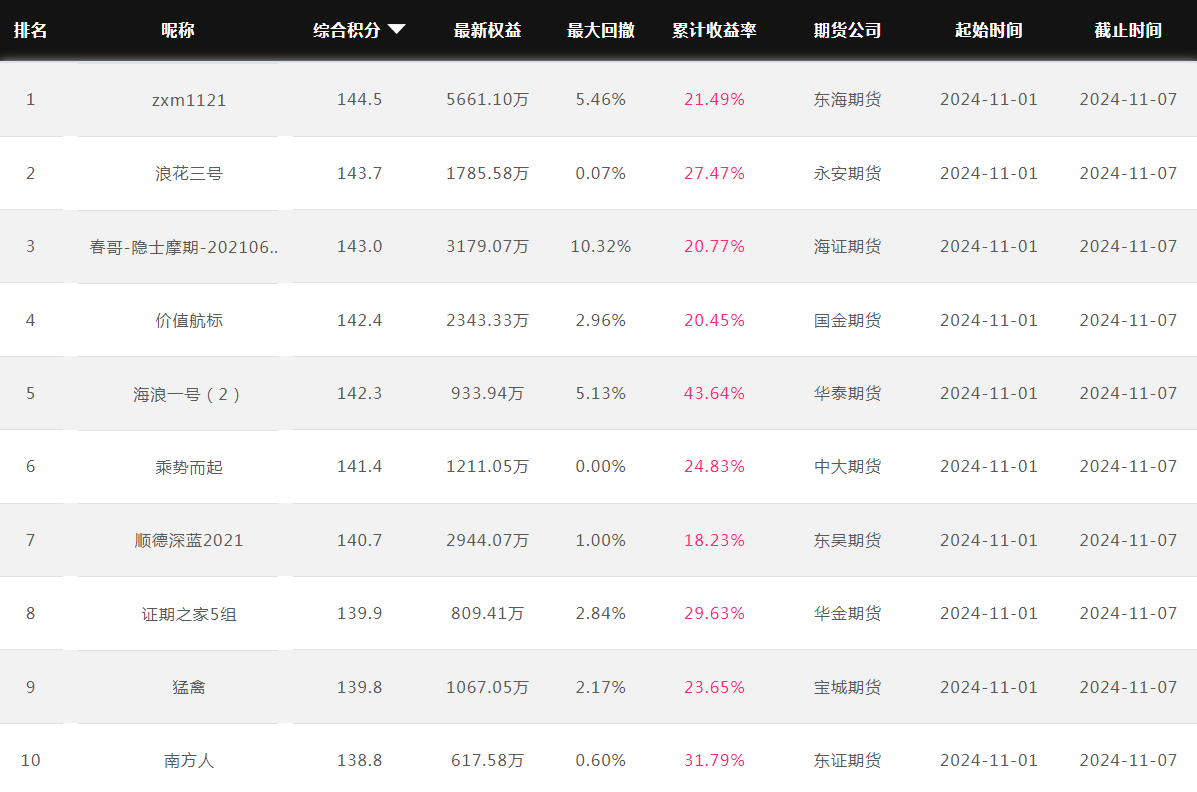Image resolution: width=1197 pixels, height=792 pixels.
Task: Click score value 138.8
Action: pyautogui.click(x=360, y=760)
